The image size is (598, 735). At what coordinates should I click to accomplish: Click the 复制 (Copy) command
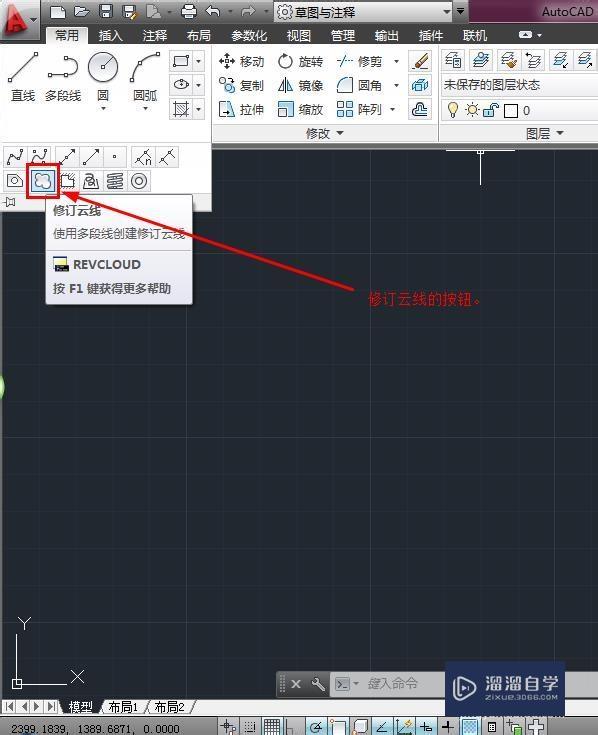point(242,85)
